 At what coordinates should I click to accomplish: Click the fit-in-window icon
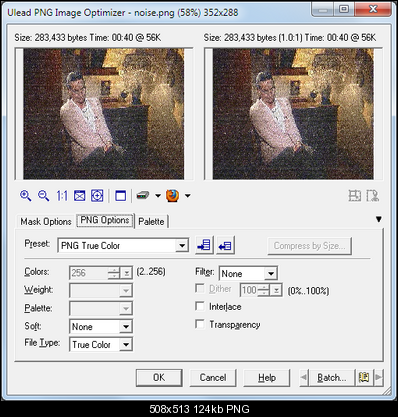click(79, 196)
